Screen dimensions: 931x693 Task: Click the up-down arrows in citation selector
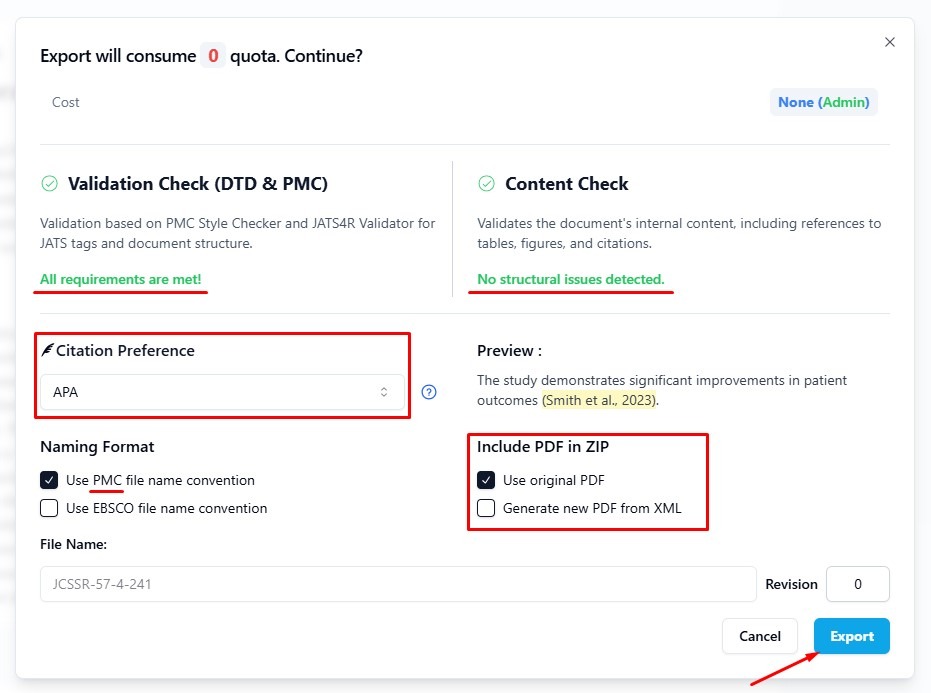(x=384, y=392)
